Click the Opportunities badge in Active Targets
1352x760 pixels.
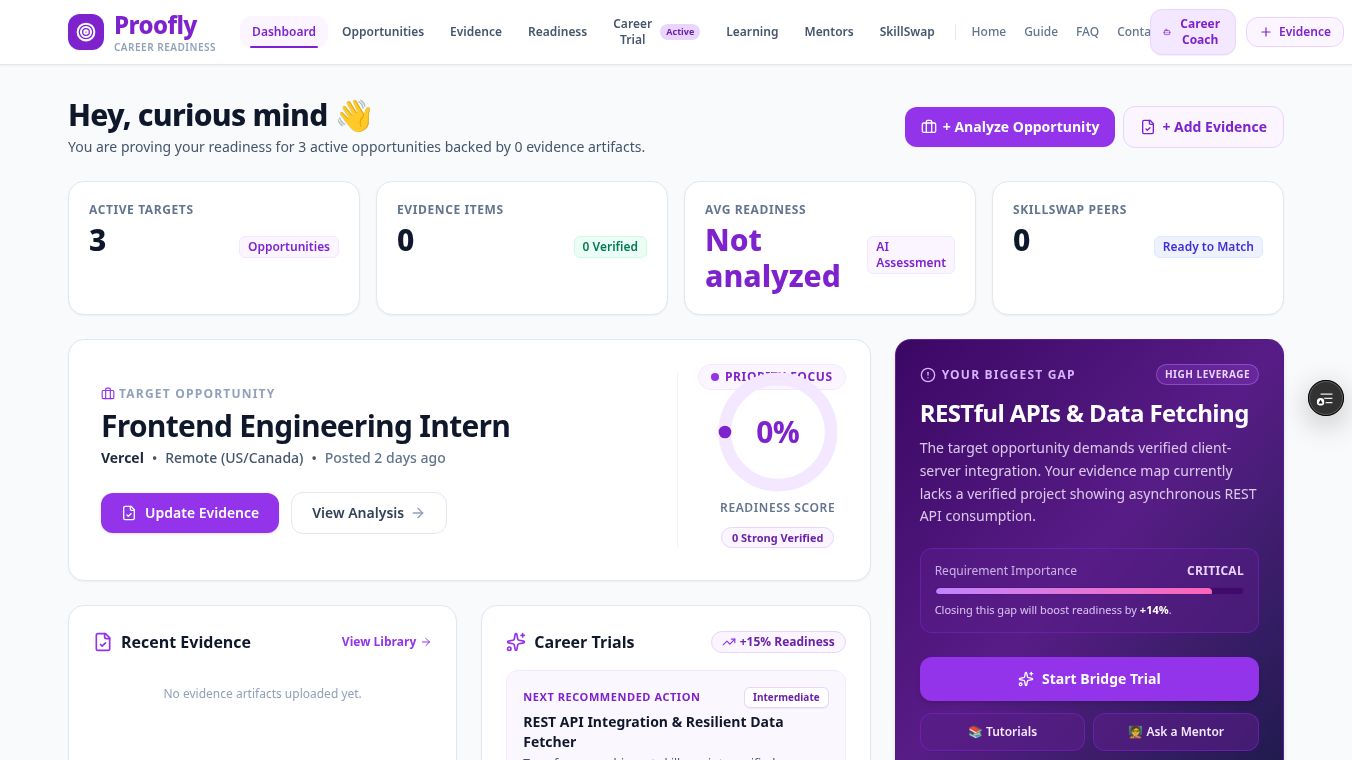tap(289, 247)
